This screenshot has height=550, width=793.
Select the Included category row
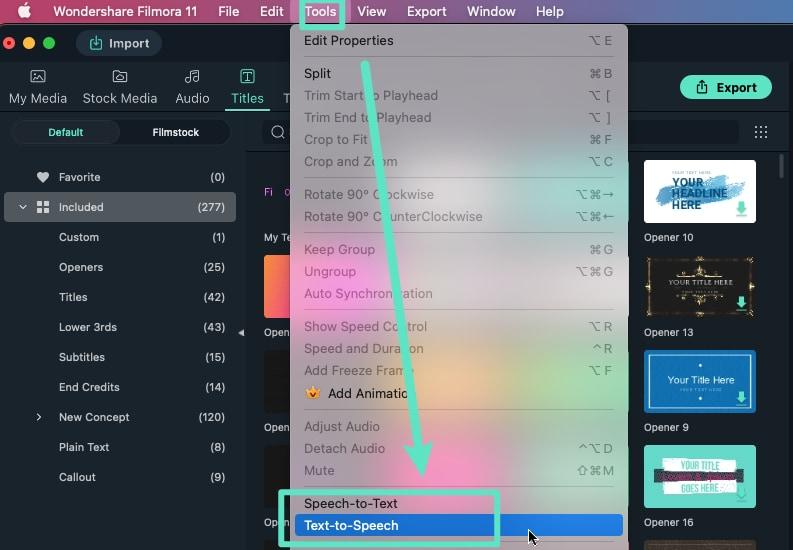click(120, 207)
